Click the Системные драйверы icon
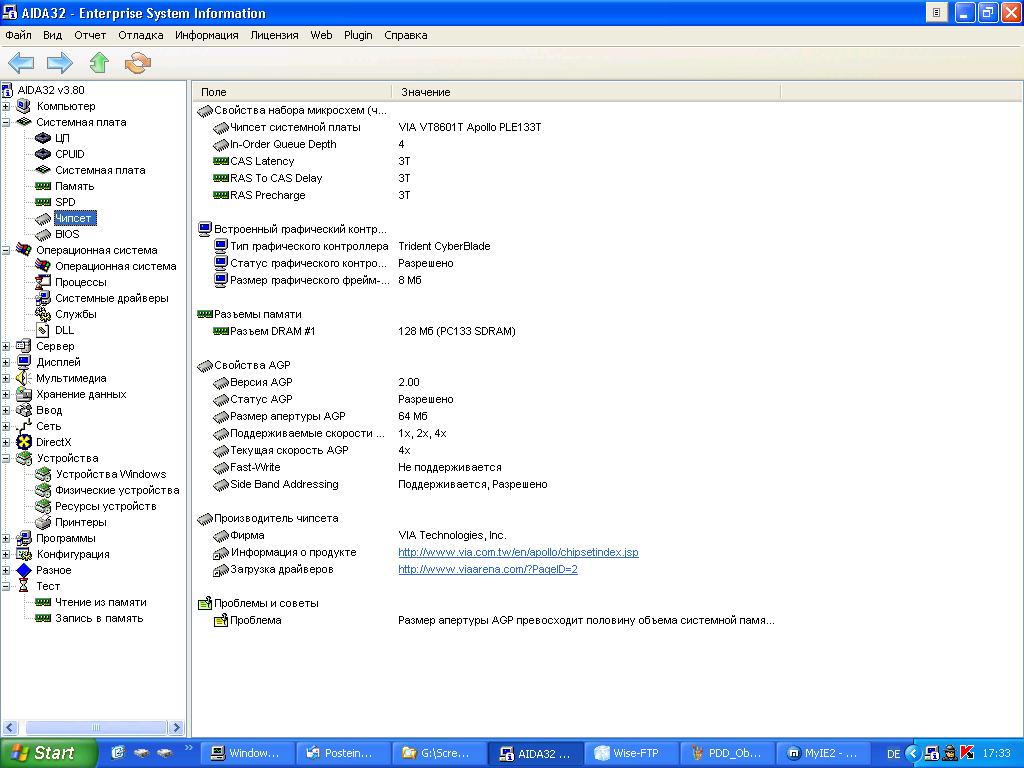This screenshot has height=768, width=1024. [42, 298]
